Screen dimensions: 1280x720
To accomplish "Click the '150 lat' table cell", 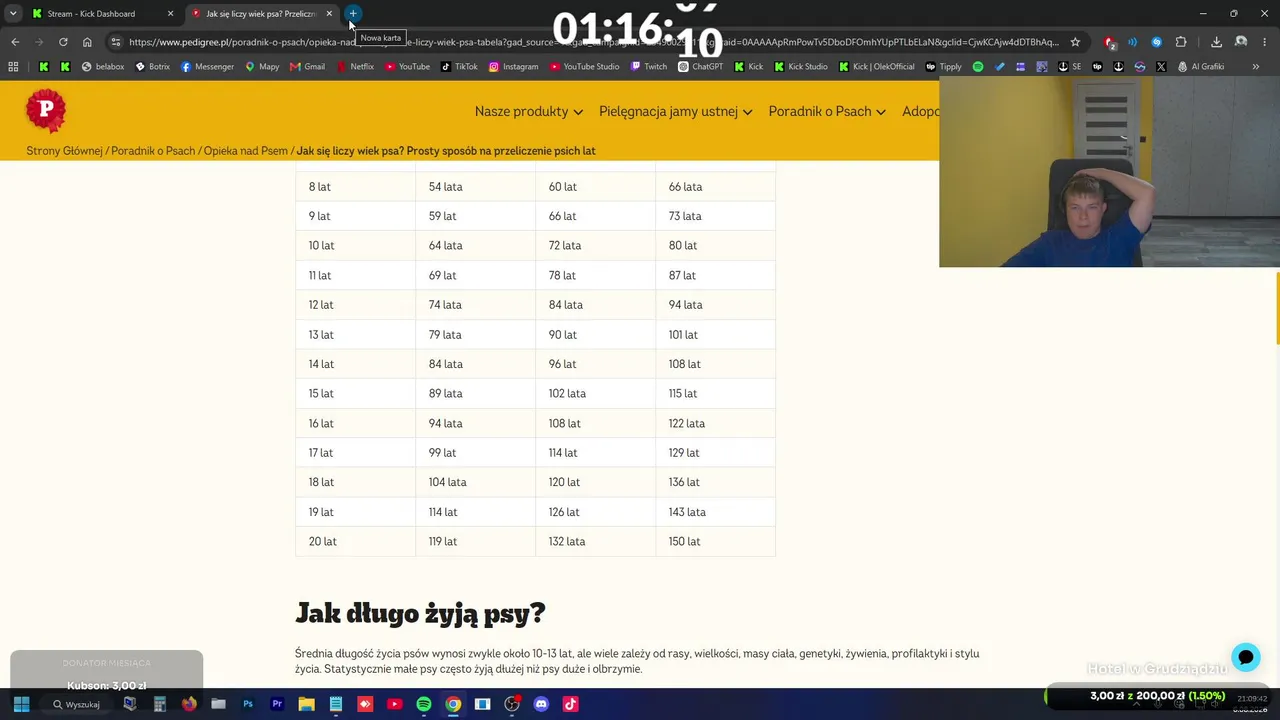I will tap(715, 541).
